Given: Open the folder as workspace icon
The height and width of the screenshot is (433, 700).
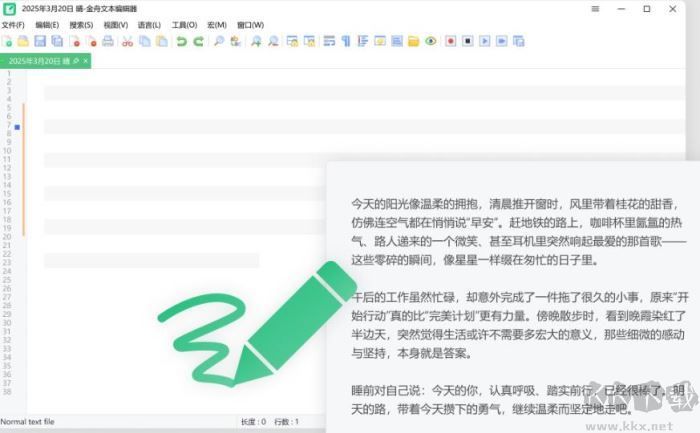Looking at the screenshot, I should point(414,42).
